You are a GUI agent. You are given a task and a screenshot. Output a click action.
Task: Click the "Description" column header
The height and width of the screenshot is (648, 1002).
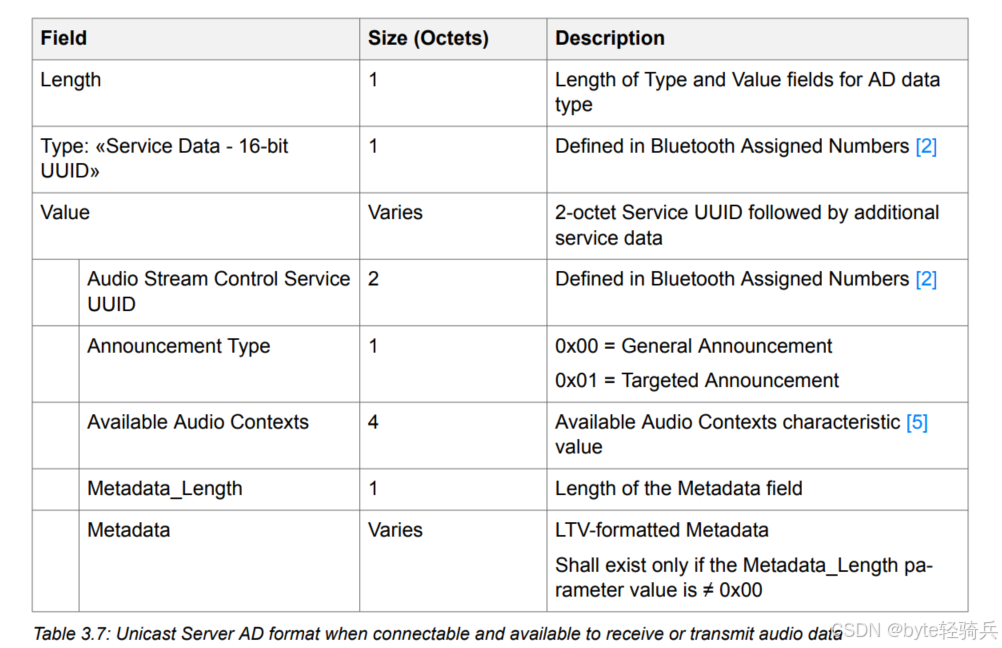[610, 39]
